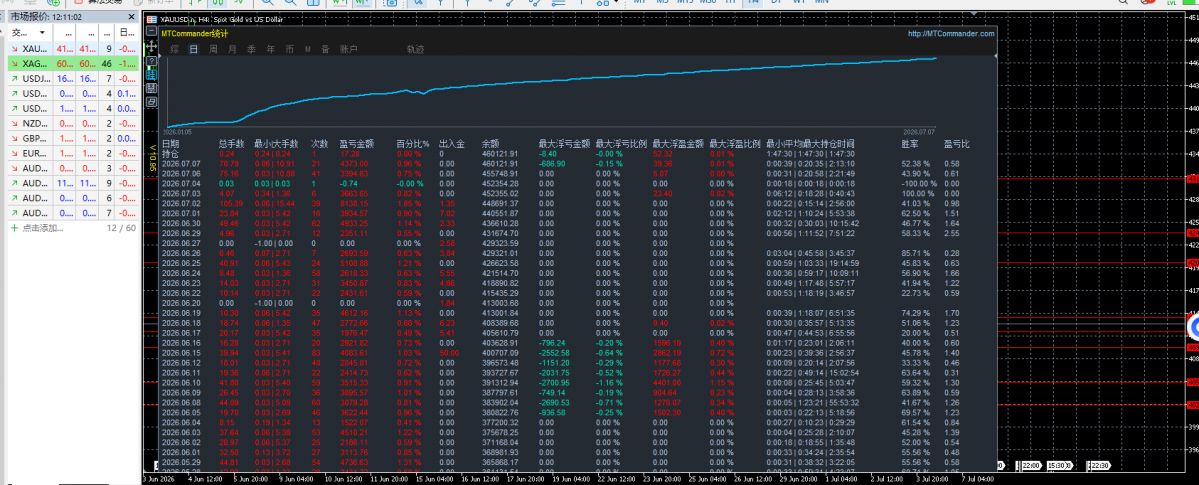This screenshot has height=485, width=1199.
Task: Open the 轨迹 trajectory tab
Action: point(415,49)
